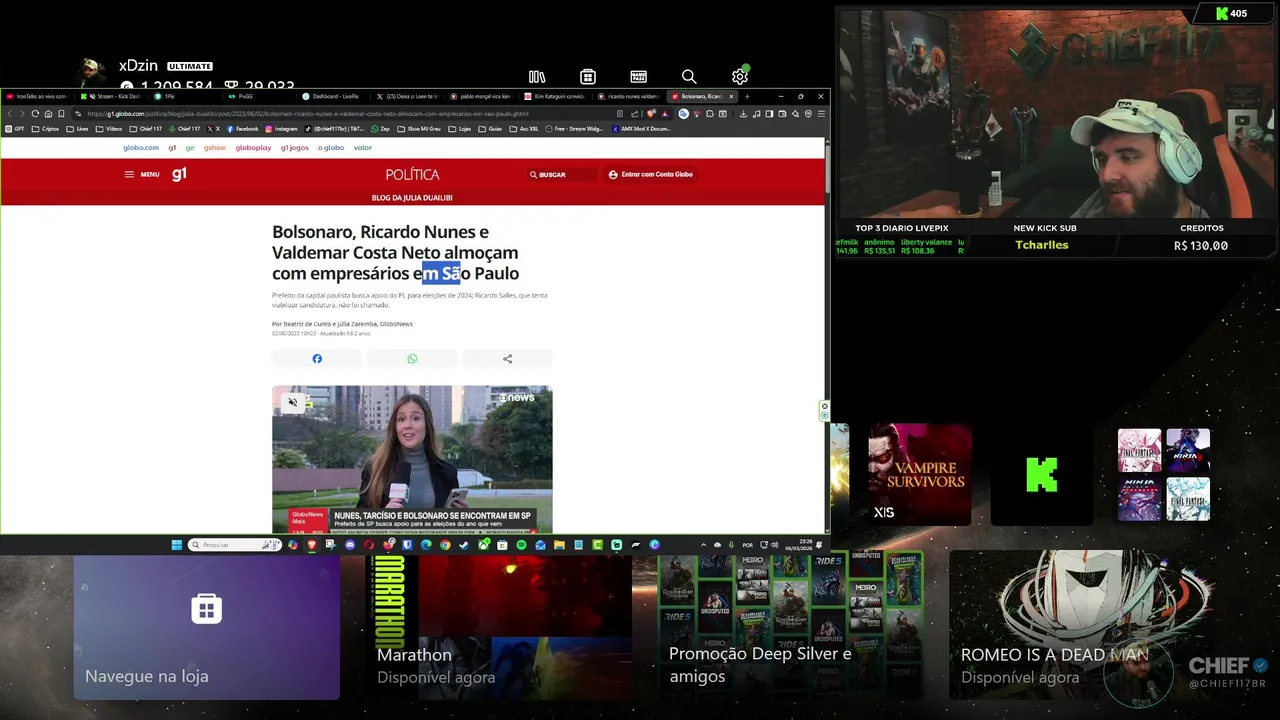The height and width of the screenshot is (720, 1280).
Task: Expand the taskbar hidden icons chevron
Action: point(703,545)
